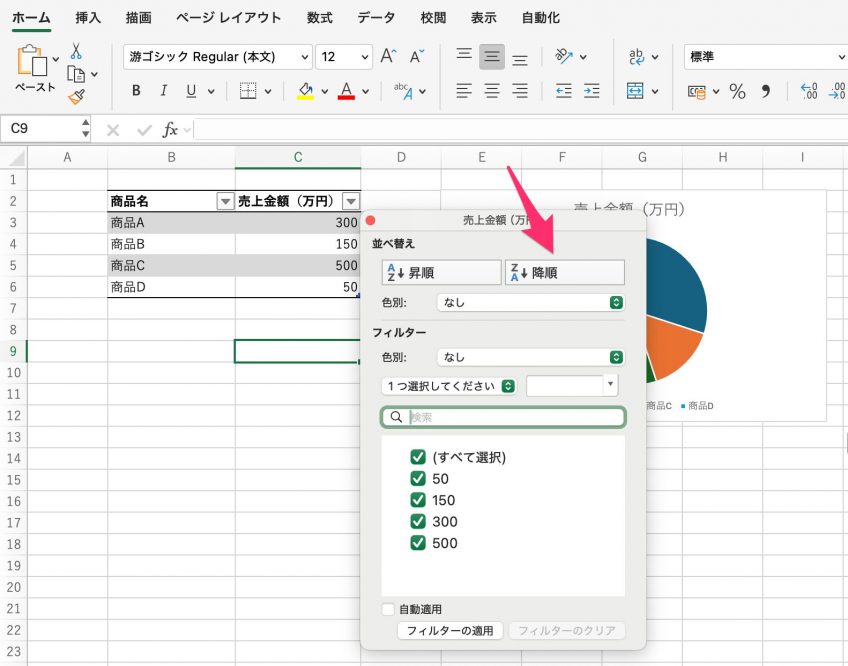Click the cut scissors icon
The width and height of the screenshot is (848, 666).
76,52
